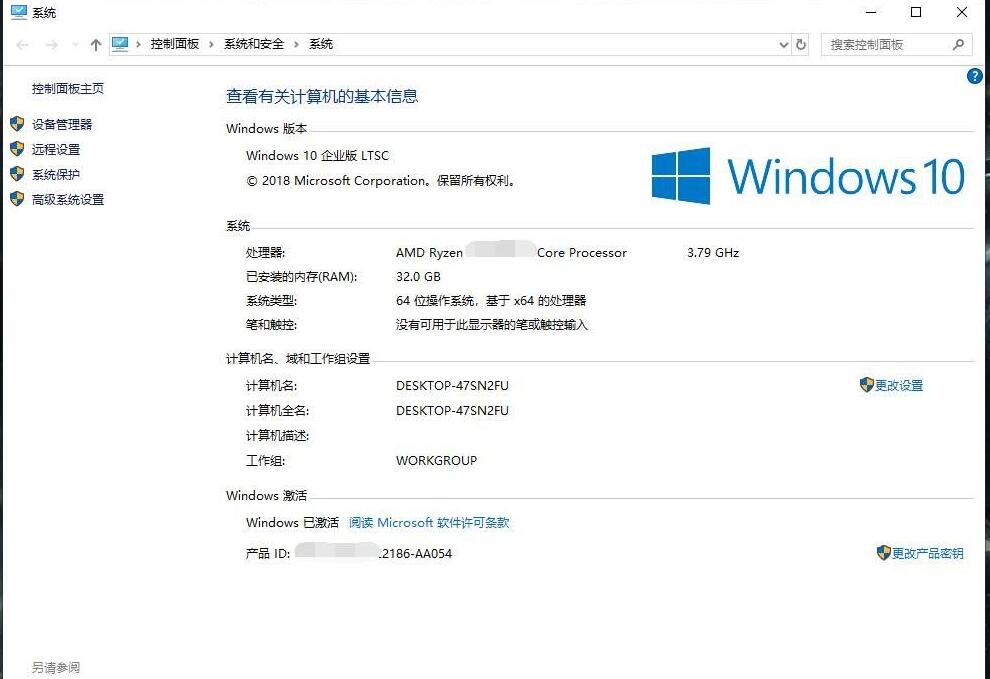
Task: Click the search magnifier icon
Action: point(958,45)
